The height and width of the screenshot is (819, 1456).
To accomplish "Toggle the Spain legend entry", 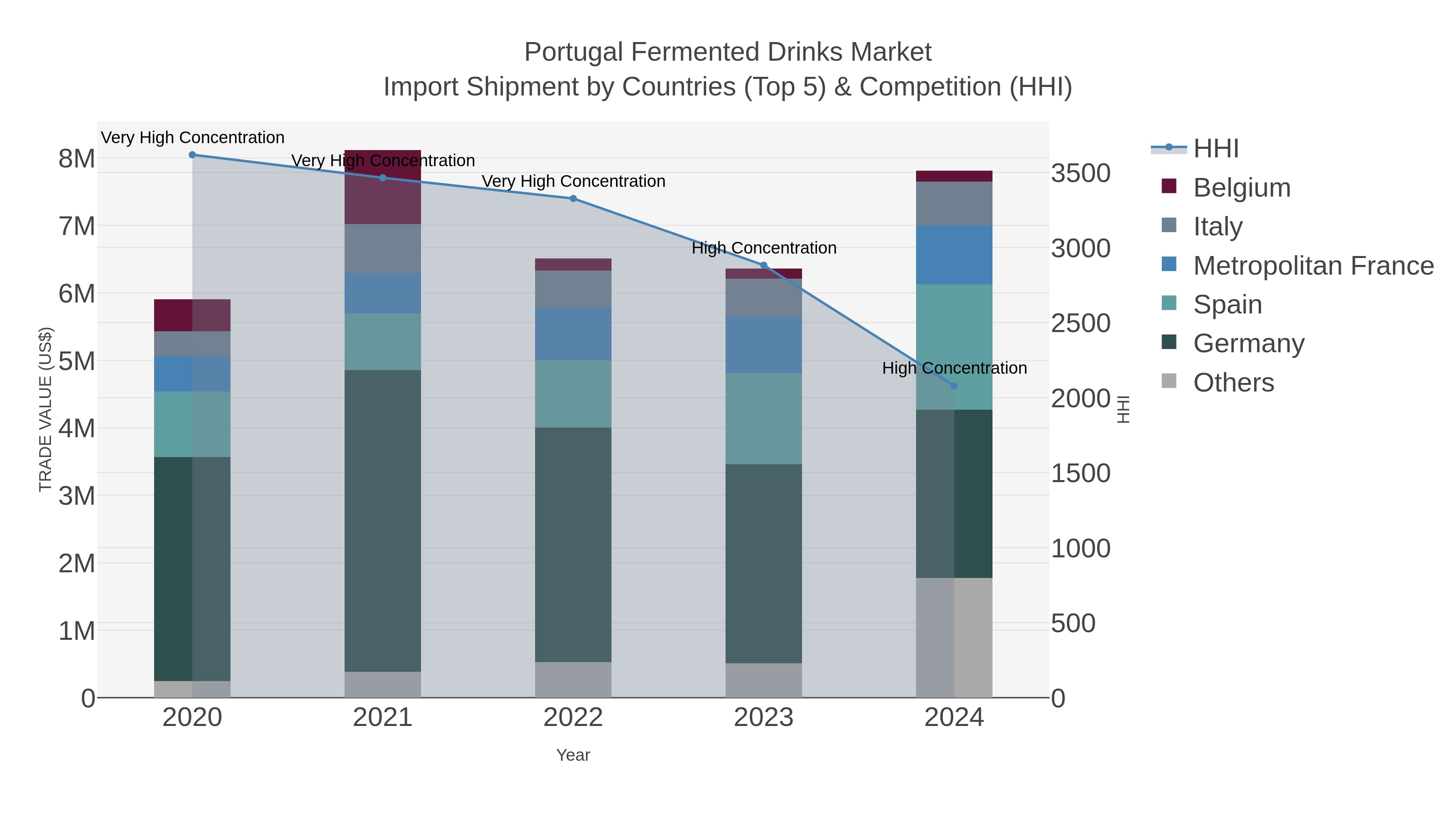I will pyautogui.click(x=1211, y=304).
